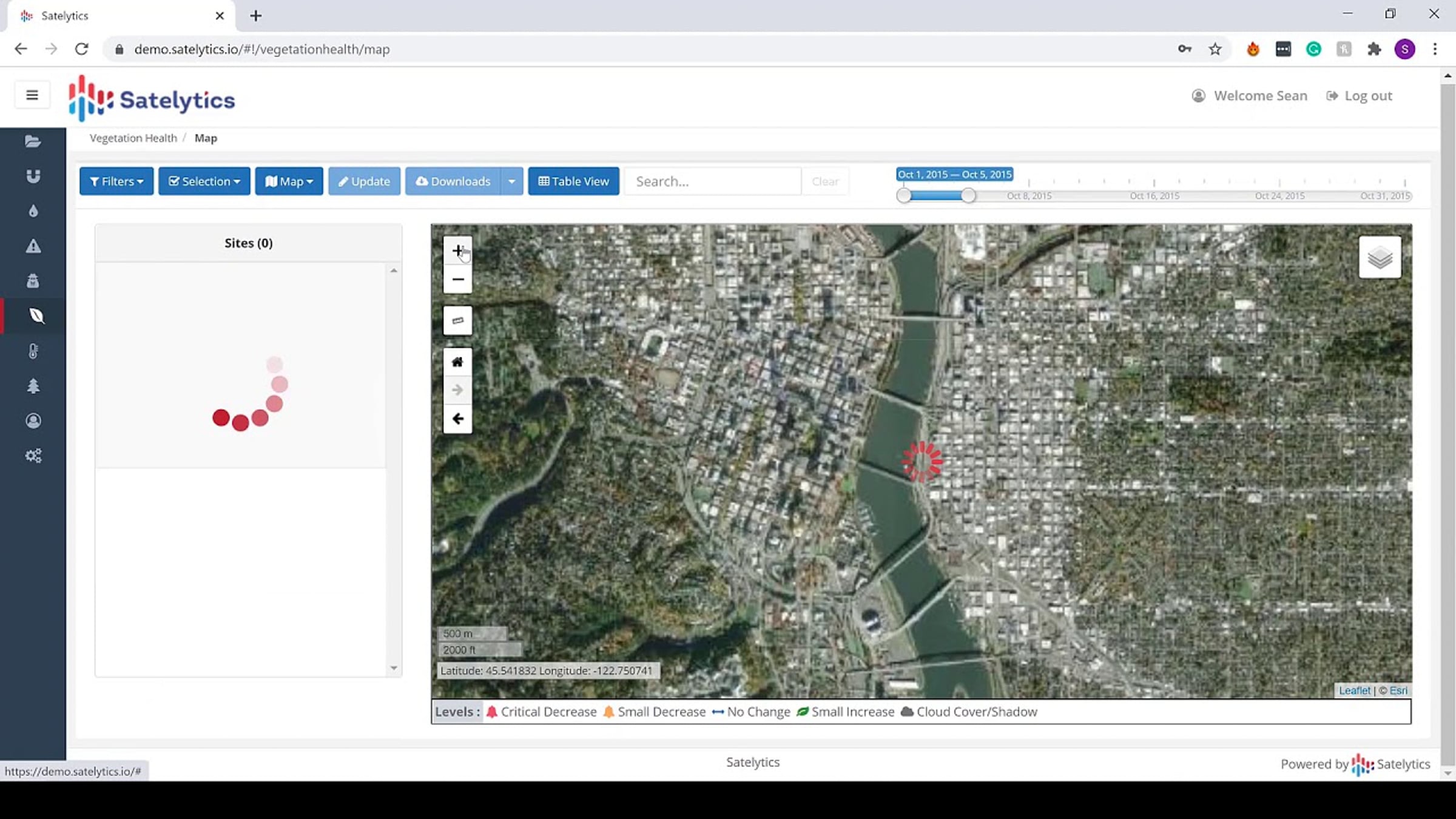This screenshot has height=819, width=1456.
Task: Select the measure ruler tool on map
Action: tap(457, 320)
